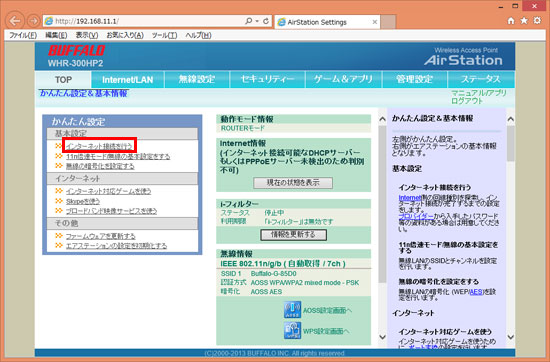Image resolution: width=550 pixels, height=362 pixels.
Task: Click IEEE 802.11n/g/b wireless info heading
Action: [x=283, y=264]
